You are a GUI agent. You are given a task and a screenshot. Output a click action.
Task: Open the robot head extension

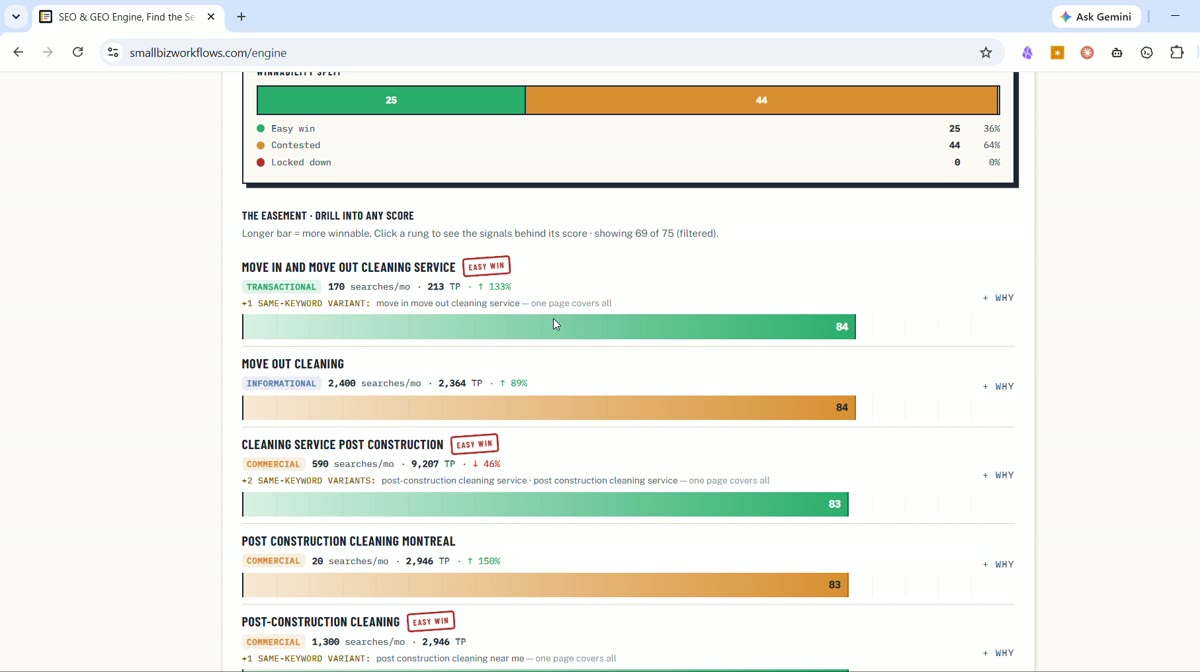point(1117,53)
